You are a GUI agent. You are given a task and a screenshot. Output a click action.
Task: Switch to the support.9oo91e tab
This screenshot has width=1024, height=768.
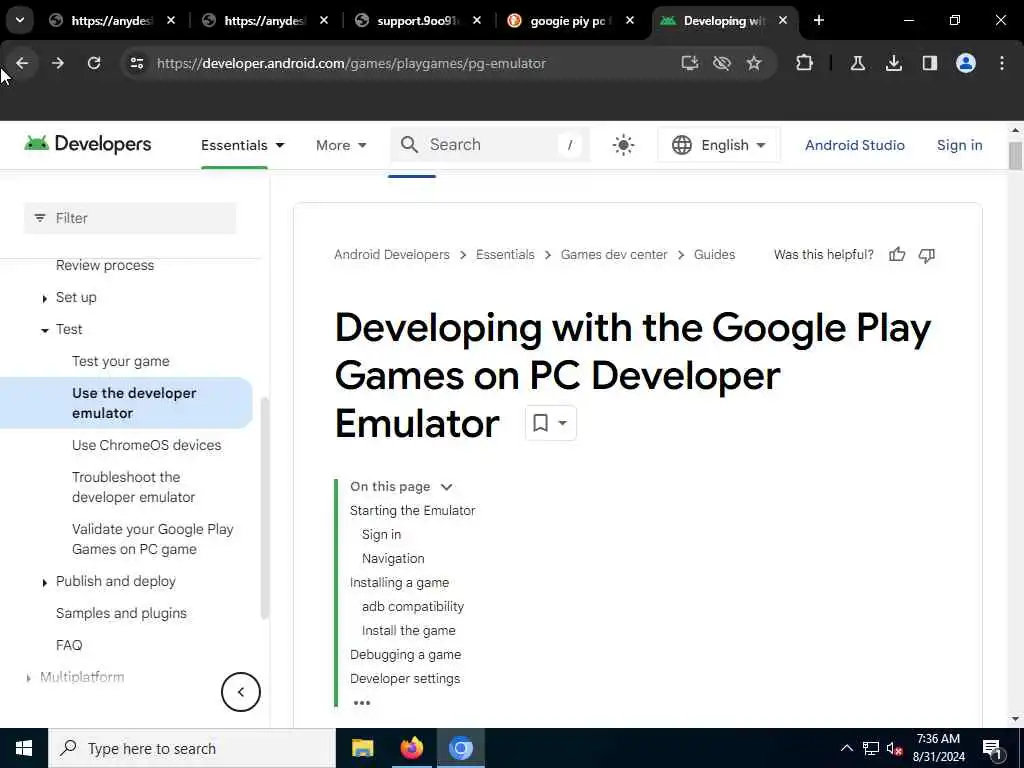click(418, 21)
